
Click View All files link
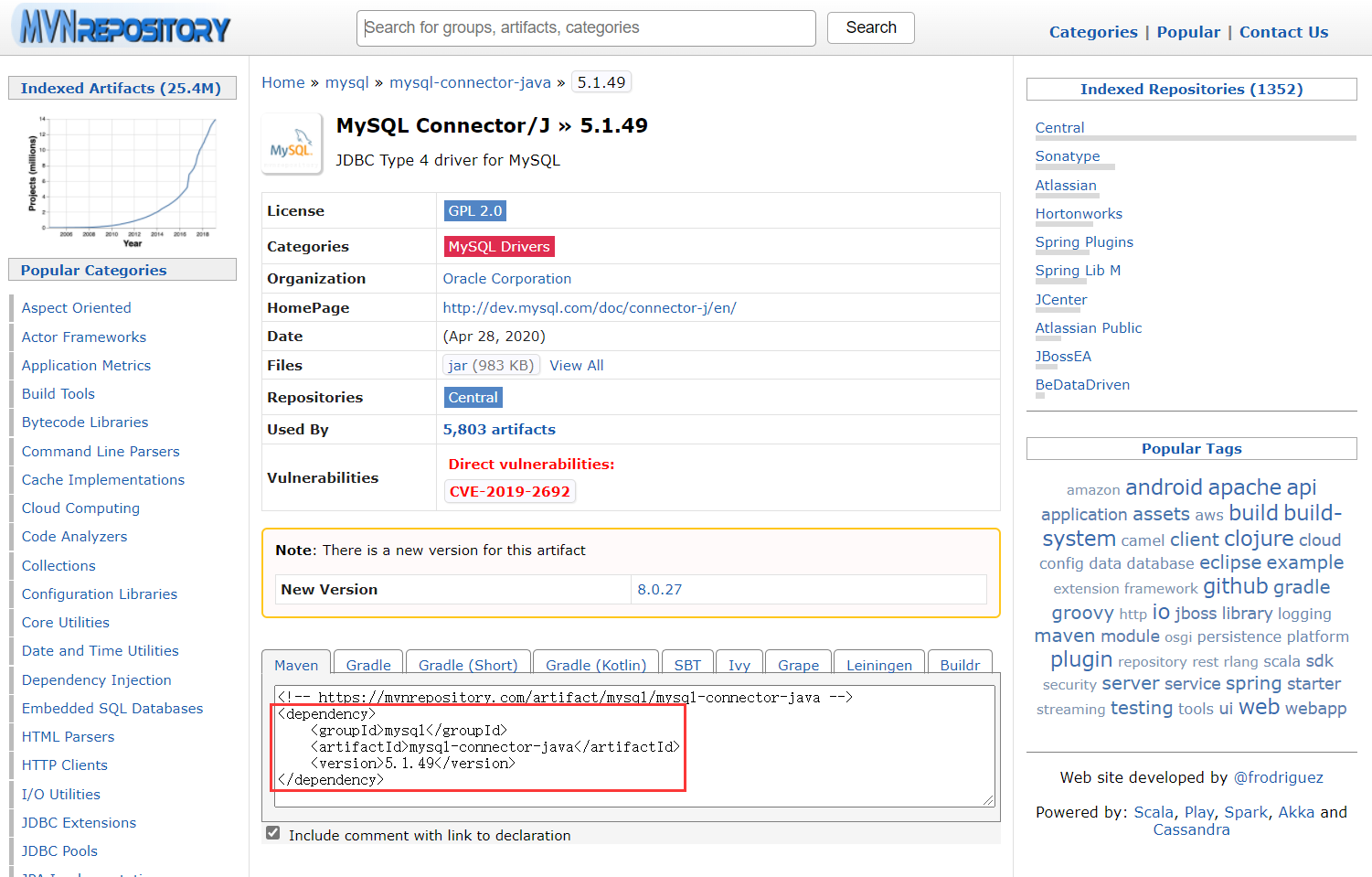(x=577, y=365)
